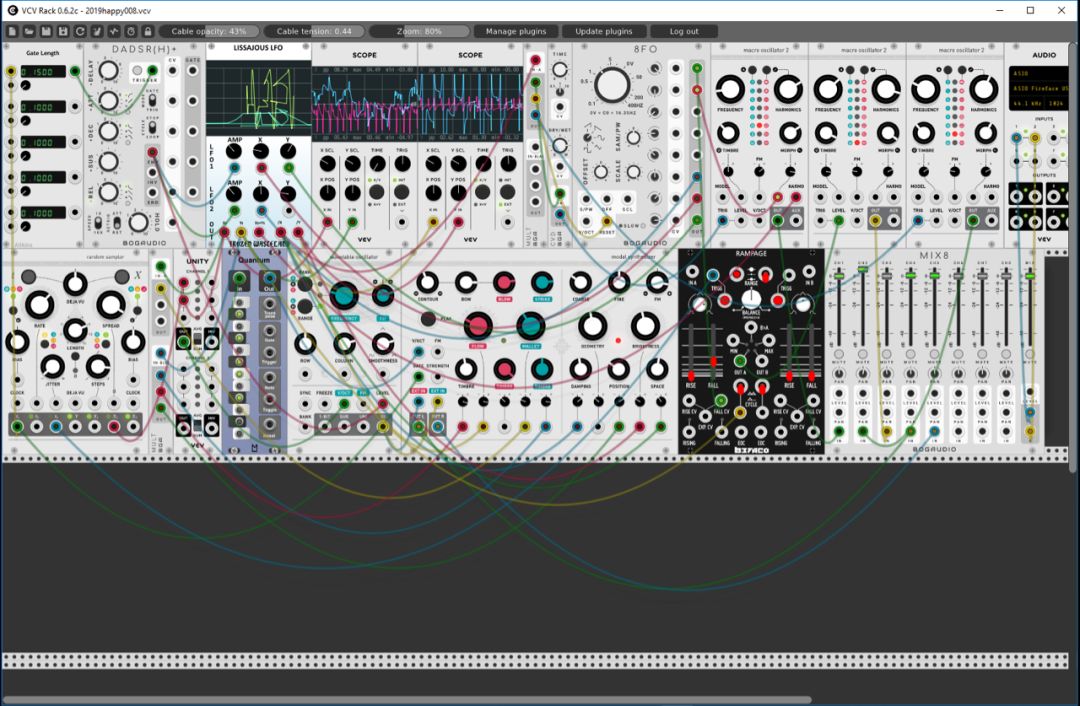
Task: Click third macro oscillator Morph knob
Action: click(986, 133)
